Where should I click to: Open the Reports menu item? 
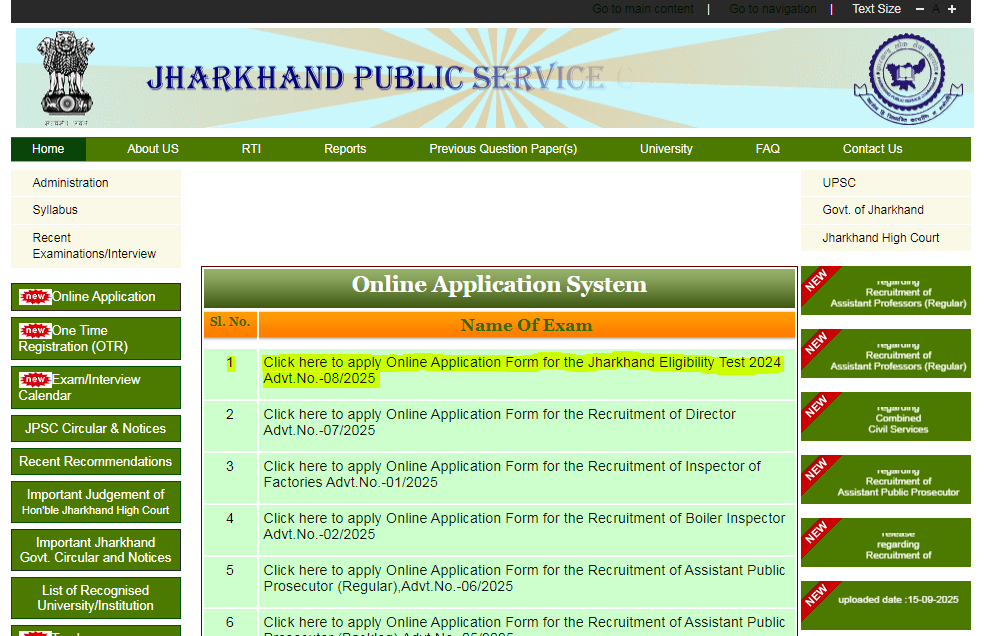(x=345, y=149)
